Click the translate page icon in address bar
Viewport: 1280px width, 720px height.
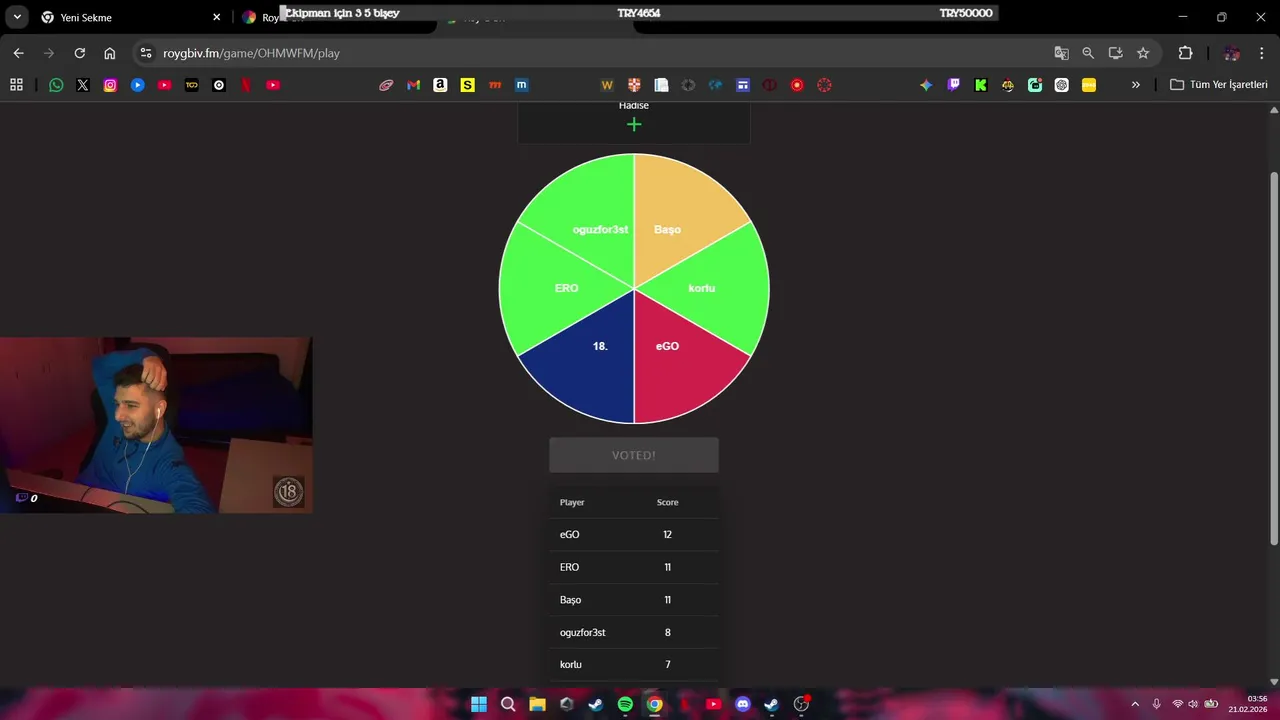(x=1061, y=53)
